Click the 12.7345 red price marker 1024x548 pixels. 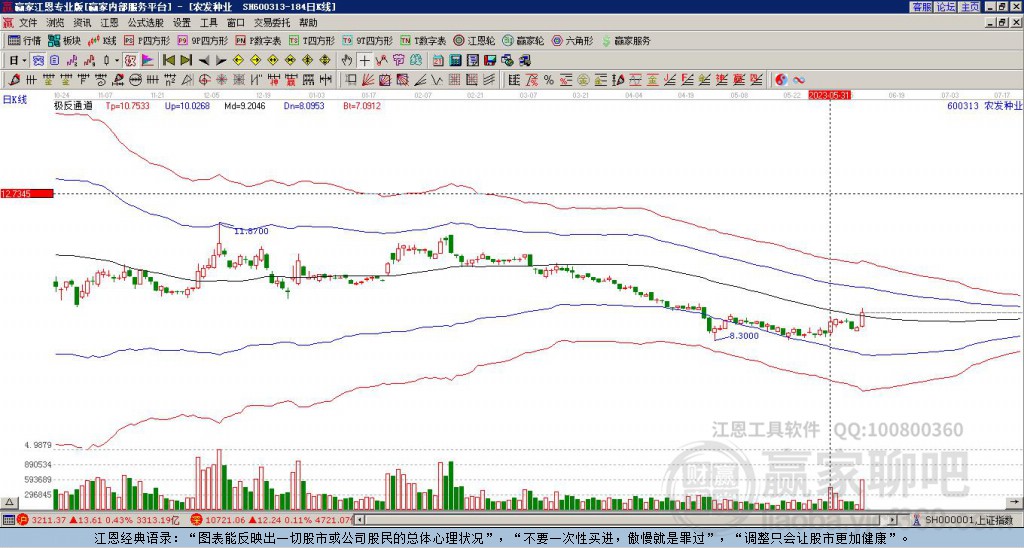(x=26, y=193)
